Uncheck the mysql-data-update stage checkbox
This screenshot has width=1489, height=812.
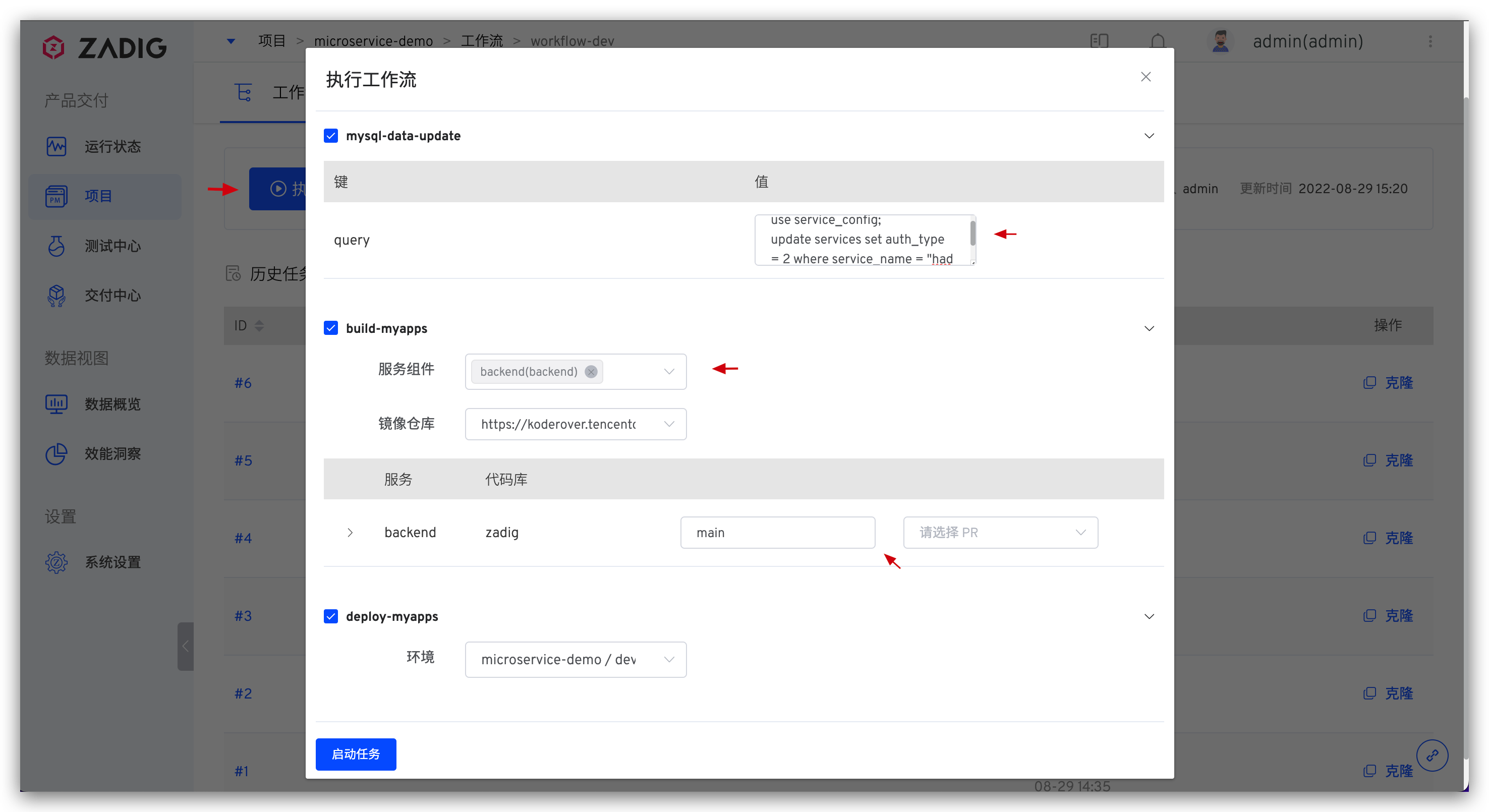tap(330, 136)
